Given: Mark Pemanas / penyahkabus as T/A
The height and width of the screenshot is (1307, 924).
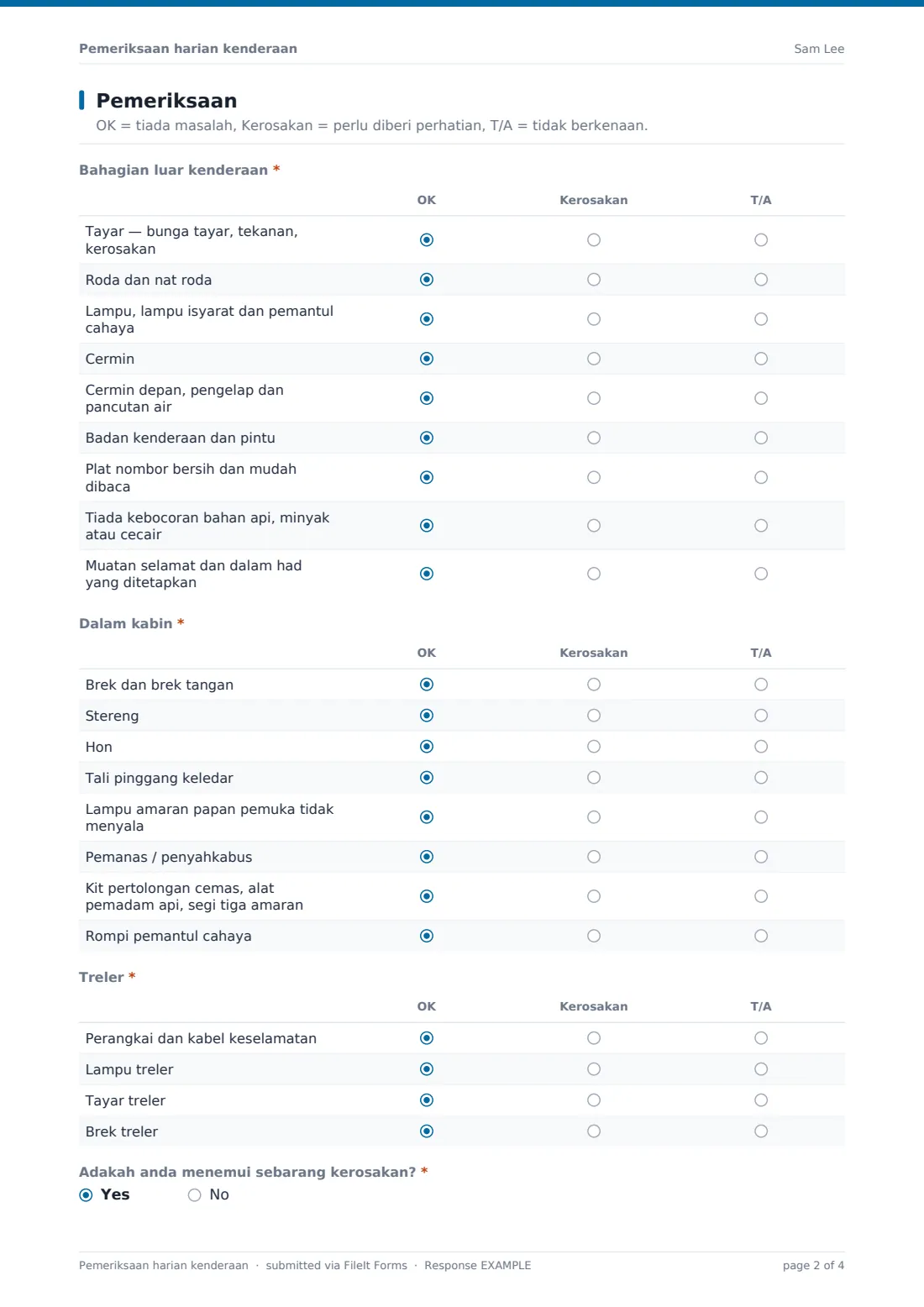Looking at the screenshot, I should coord(761,857).
